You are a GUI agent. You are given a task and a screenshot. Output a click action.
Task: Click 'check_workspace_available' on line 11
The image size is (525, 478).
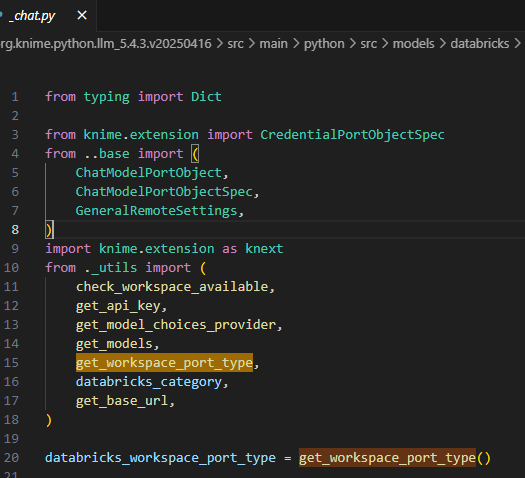(172, 287)
